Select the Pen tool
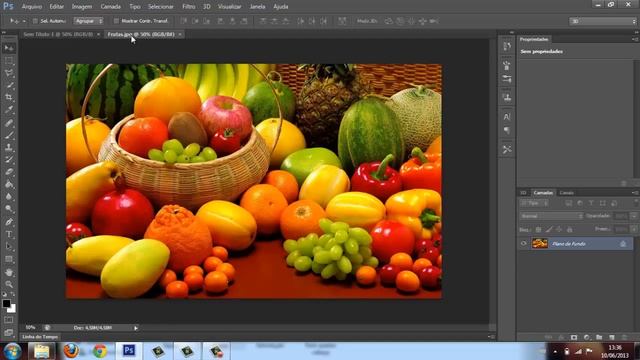This screenshot has height=360, width=640. click(x=9, y=222)
